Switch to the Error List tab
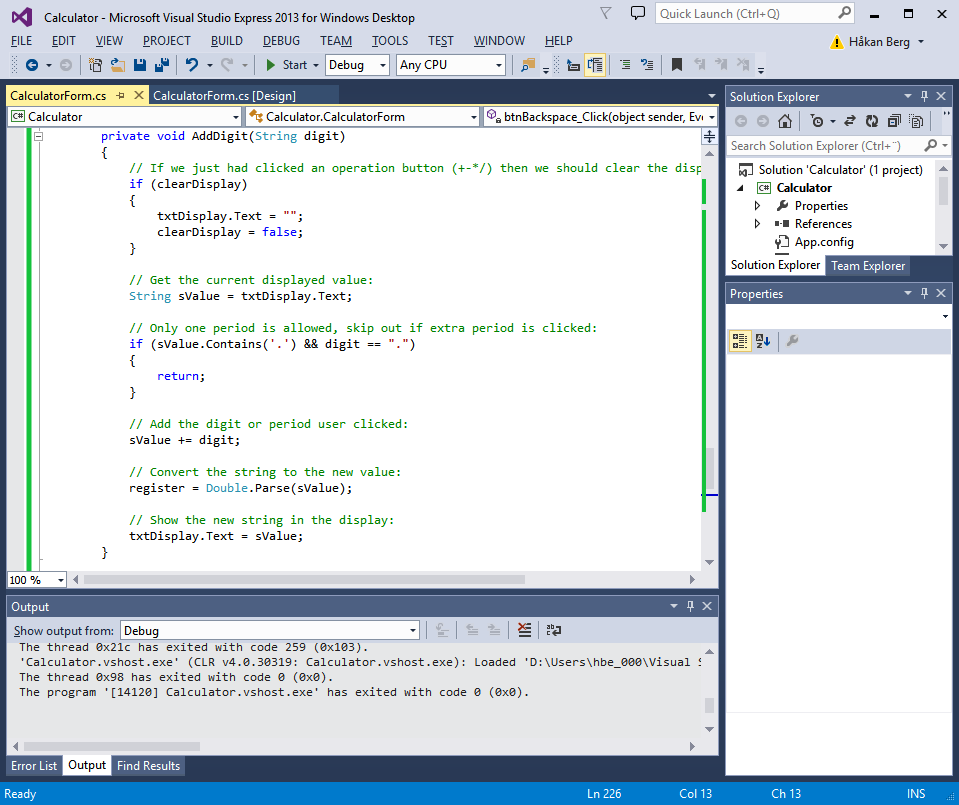Viewport: 959px width, 805px height. tap(34, 765)
